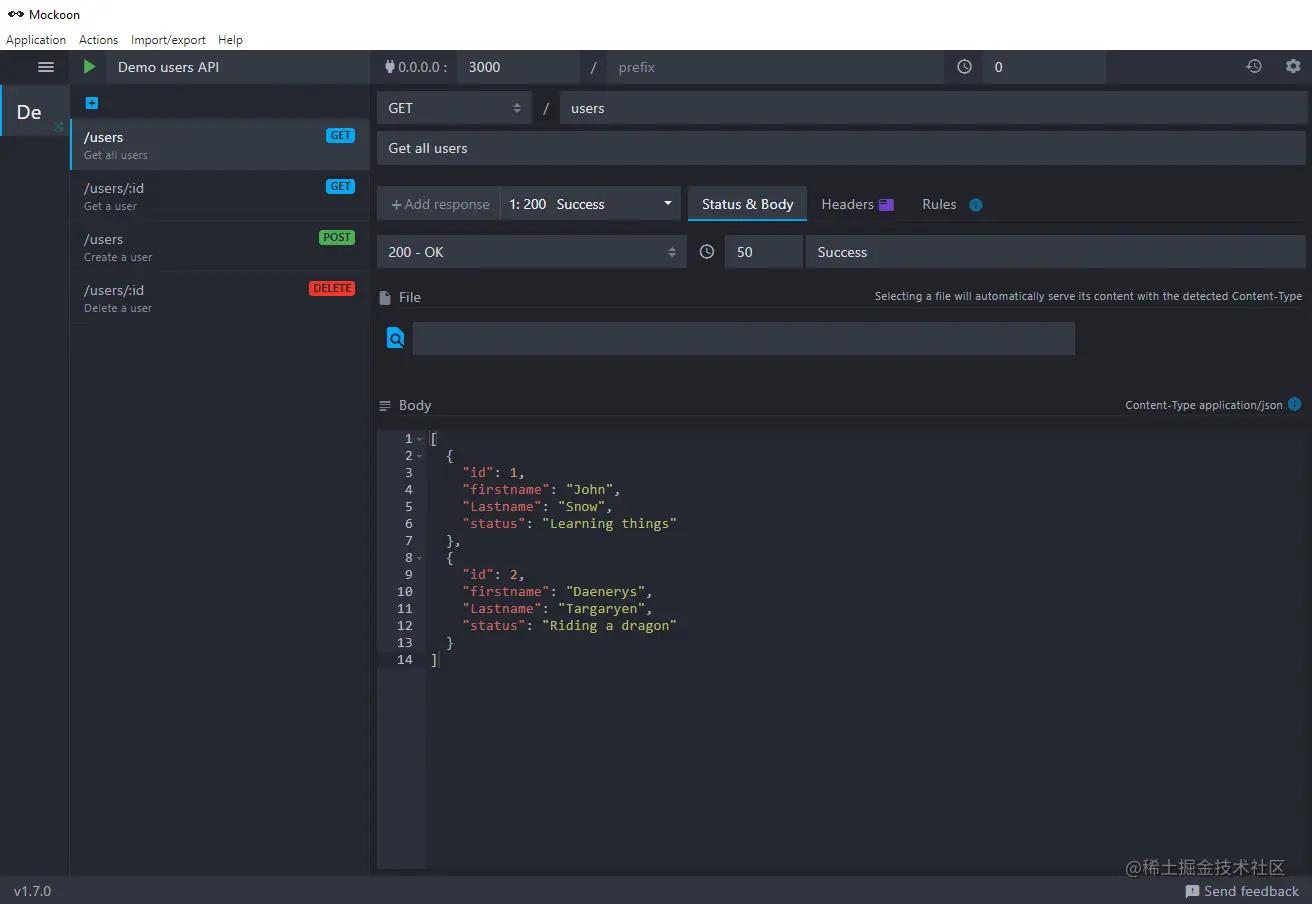Open status code 200 - OK dropdown
1312x904 pixels.
pos(532,252)
